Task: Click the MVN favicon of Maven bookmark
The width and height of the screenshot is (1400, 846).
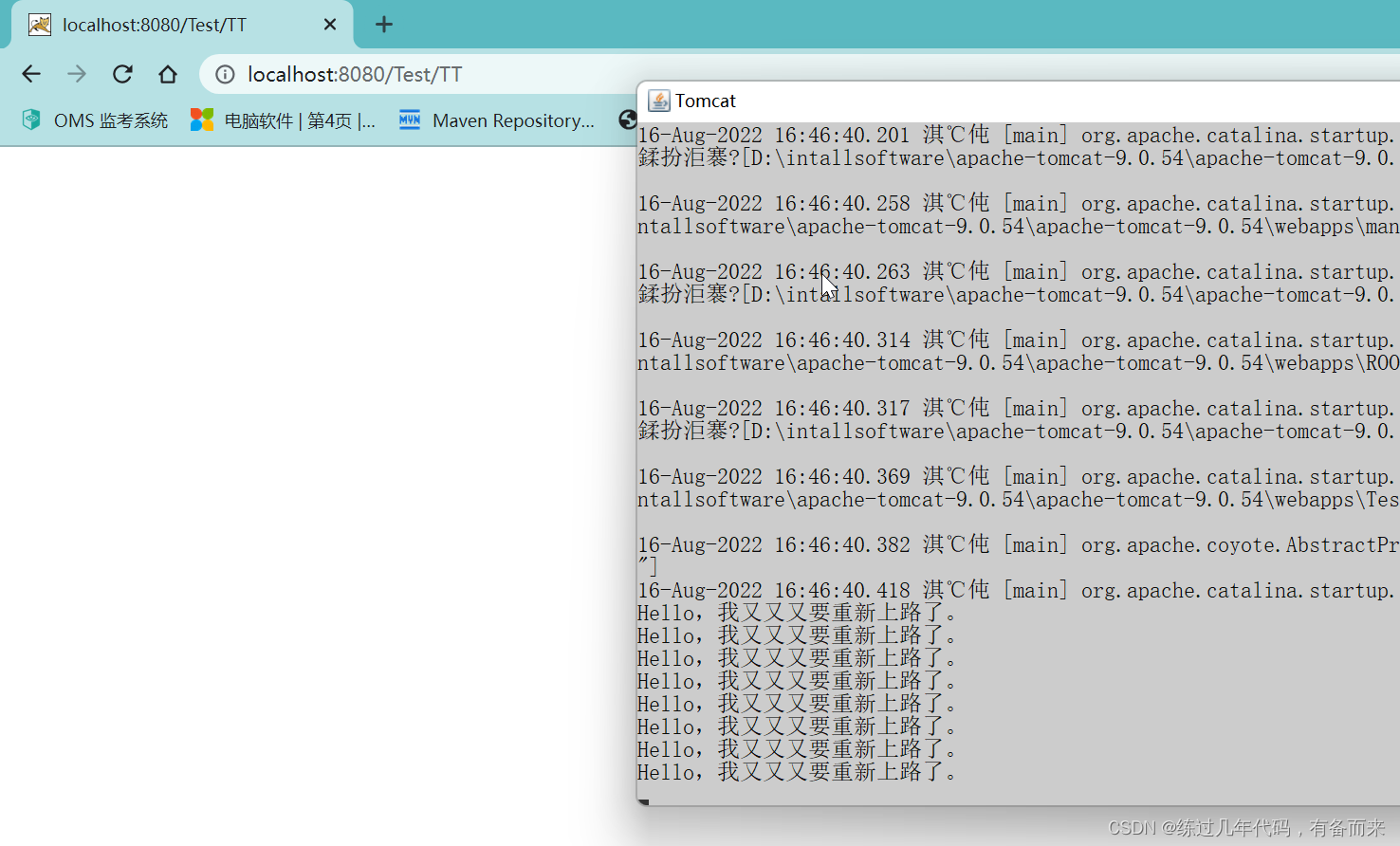Action: click(410, 120)
